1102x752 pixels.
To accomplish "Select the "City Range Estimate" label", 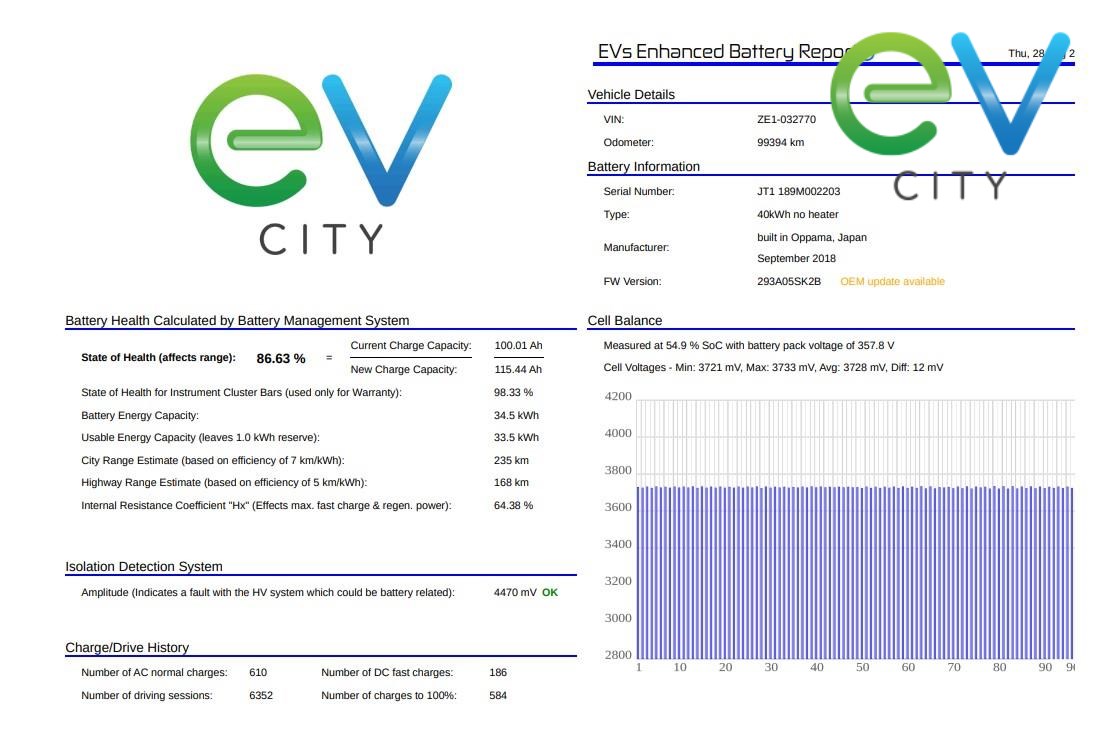I will click(213, 460).
